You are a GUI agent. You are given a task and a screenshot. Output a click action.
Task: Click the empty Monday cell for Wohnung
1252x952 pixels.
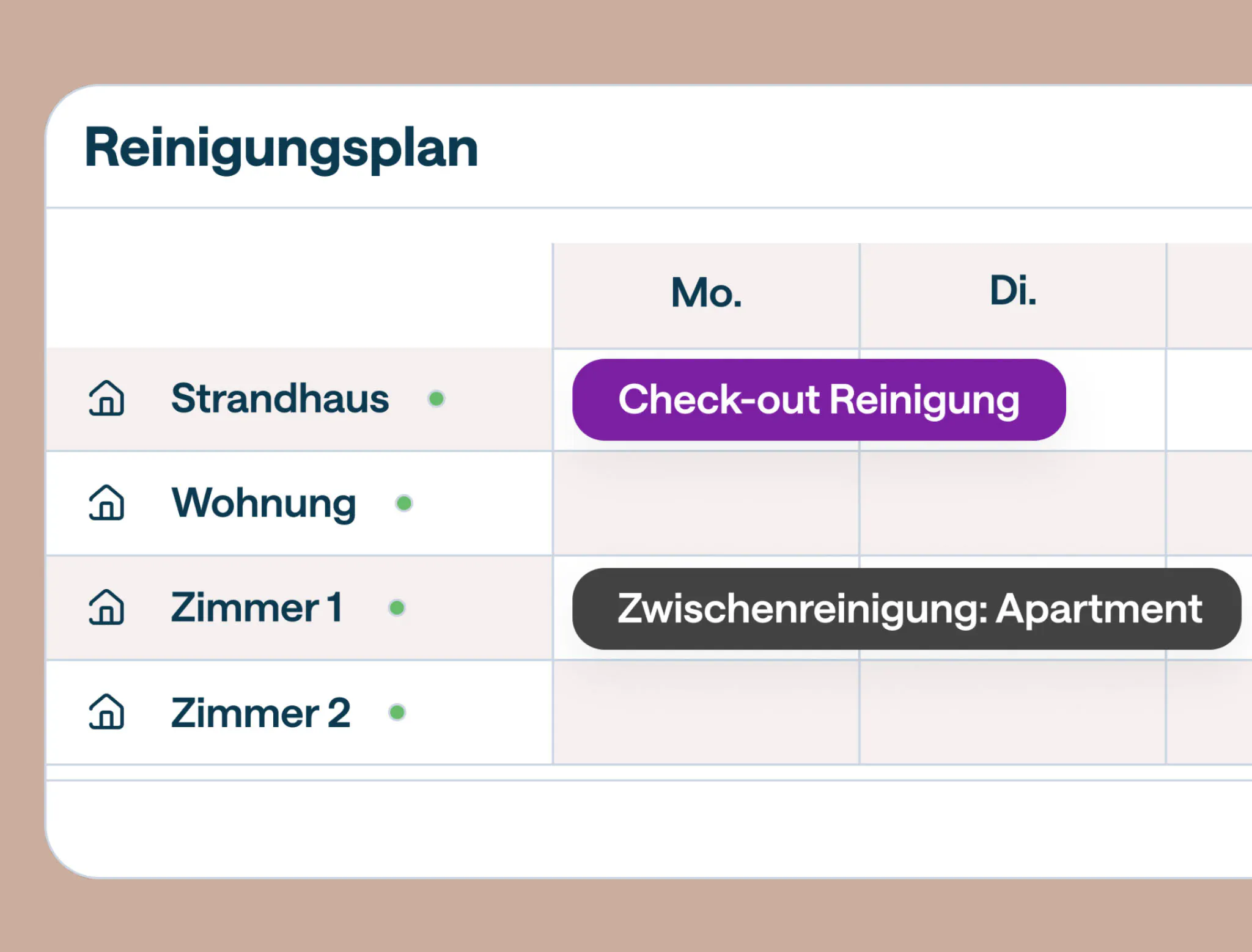pos(705,503)
